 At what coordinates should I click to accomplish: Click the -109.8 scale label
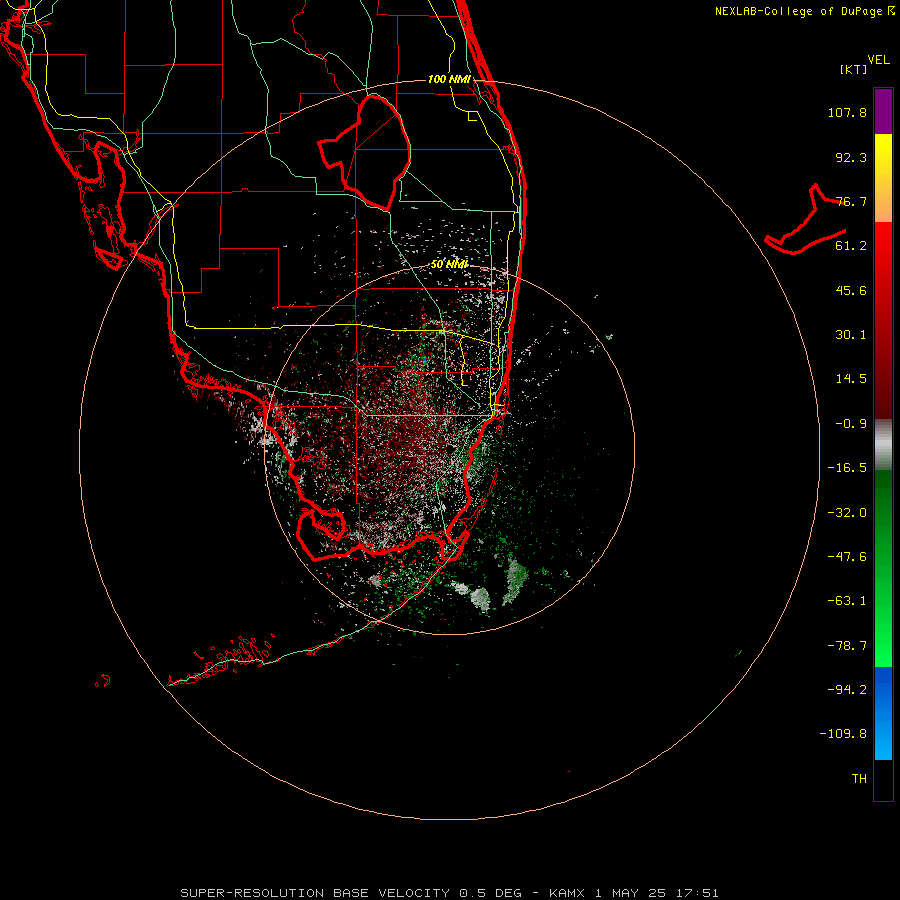click(843, 734)
